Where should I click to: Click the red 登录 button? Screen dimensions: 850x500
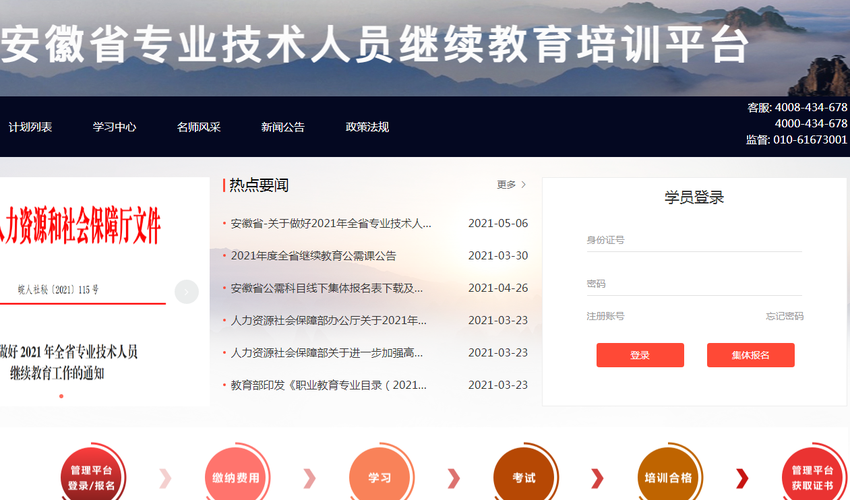(x=640, y=355)
